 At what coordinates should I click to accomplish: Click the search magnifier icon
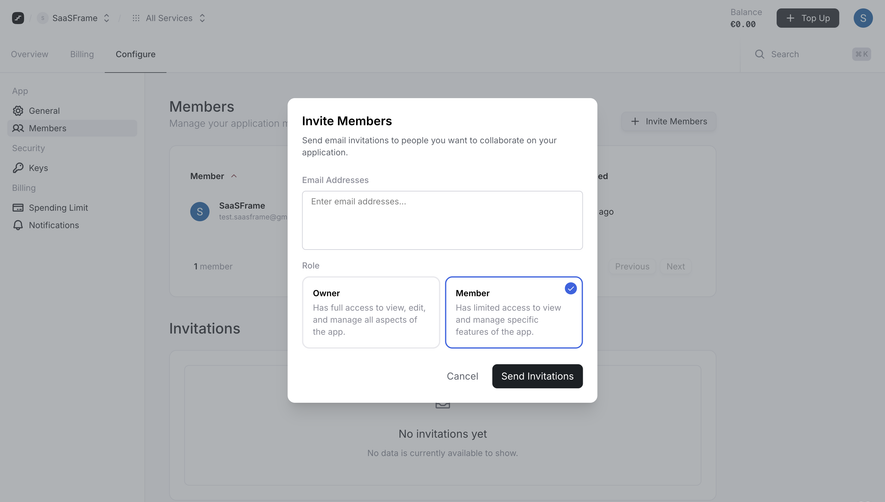(760, 54)
